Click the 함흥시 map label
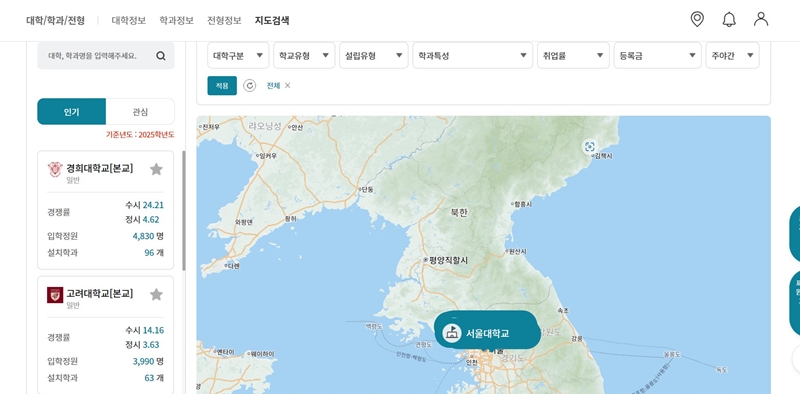This screenshot has height=394, width=800. (x=522, y=204)
